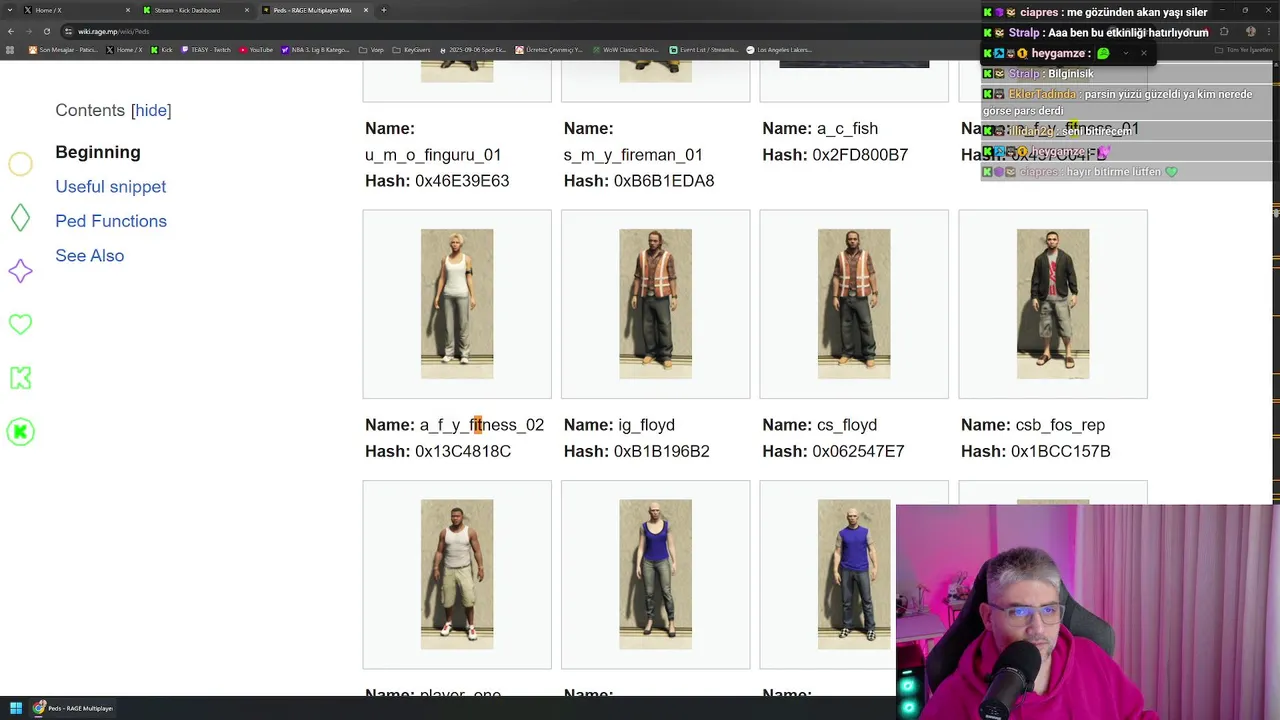Open the Ücretsiz Çevrimiçi bookmark
This screenshot has height=720, width=1280.
tap(550, 49)
